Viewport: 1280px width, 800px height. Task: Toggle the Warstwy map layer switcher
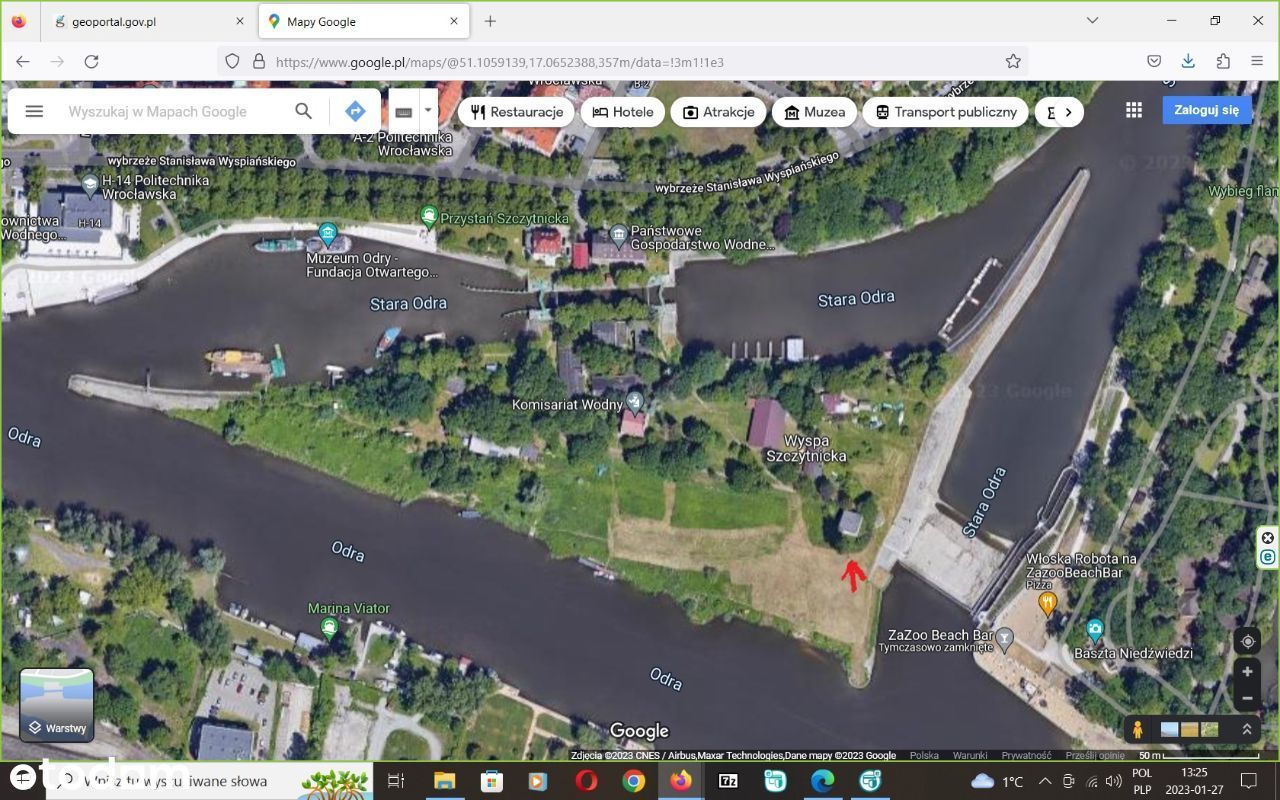[x=57, y=705]
